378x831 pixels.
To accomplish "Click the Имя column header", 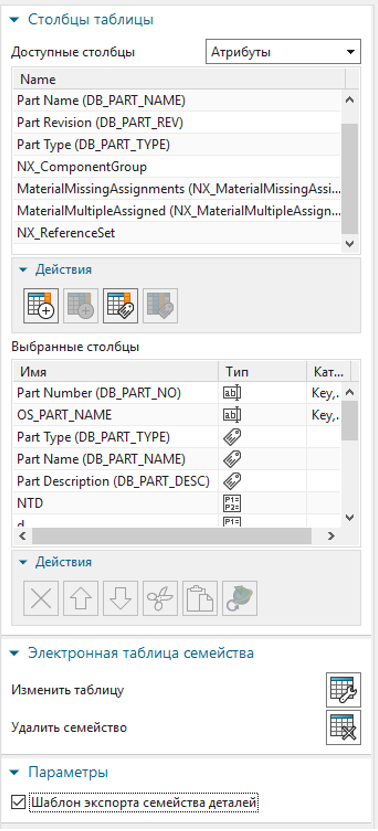I will click(115, 372).
